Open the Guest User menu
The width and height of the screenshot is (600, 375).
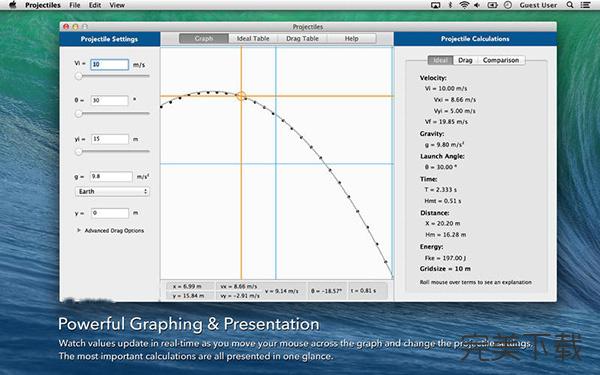(538, 5)
